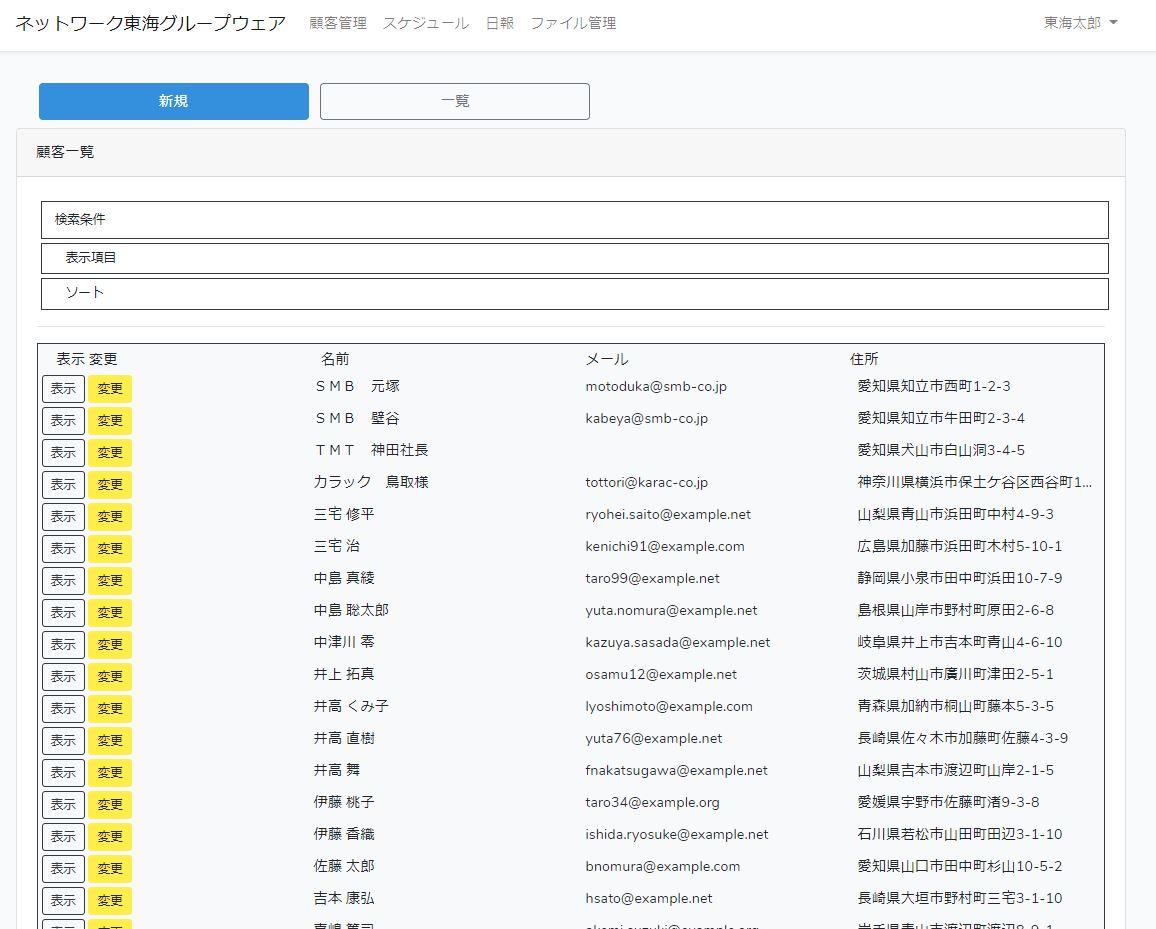The image size is (1156, 929).
Task: Click 表示 for 伊藤 香織
Action: coord(63,837)
